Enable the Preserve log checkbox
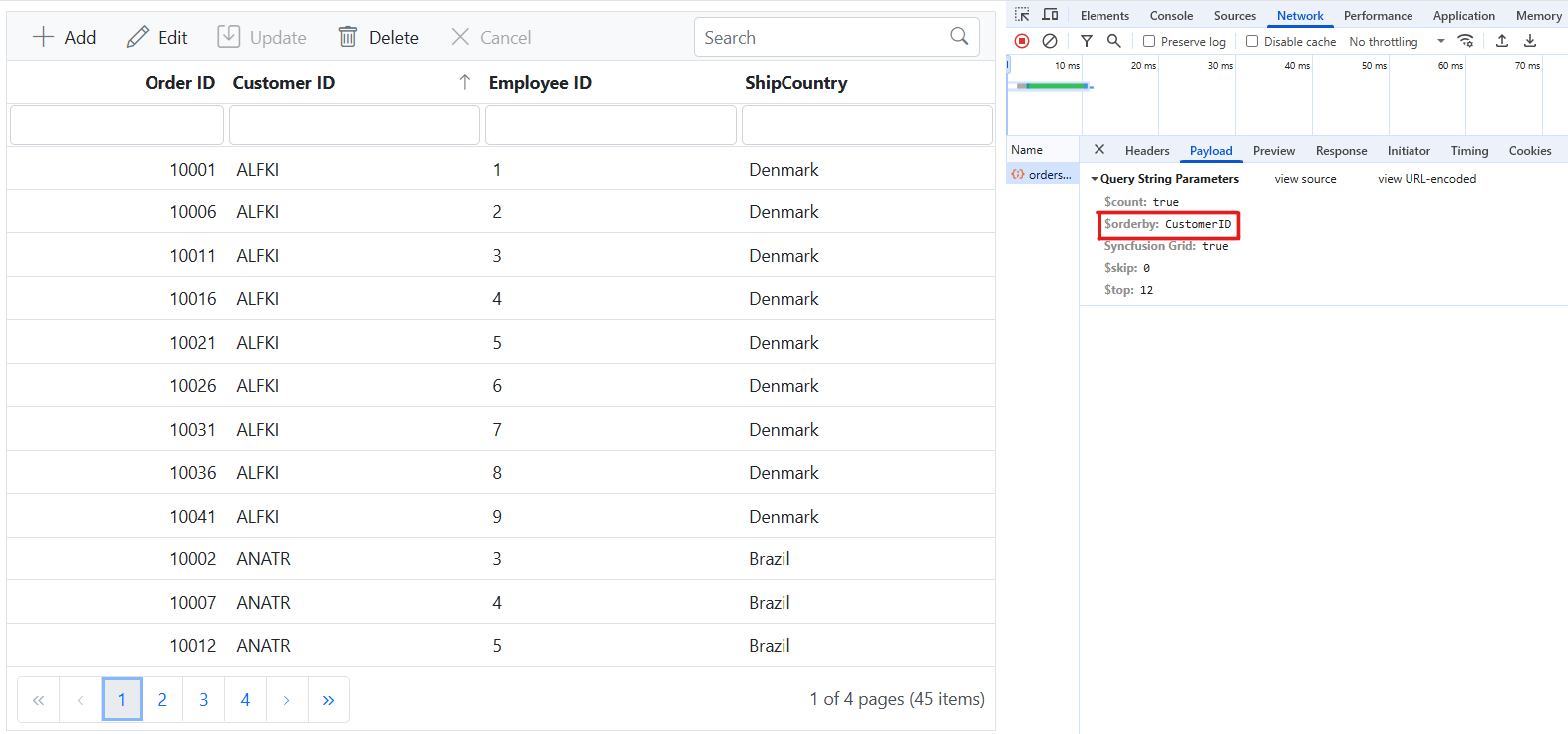This screenshot has width=1568, height=734. point(1149,42)
